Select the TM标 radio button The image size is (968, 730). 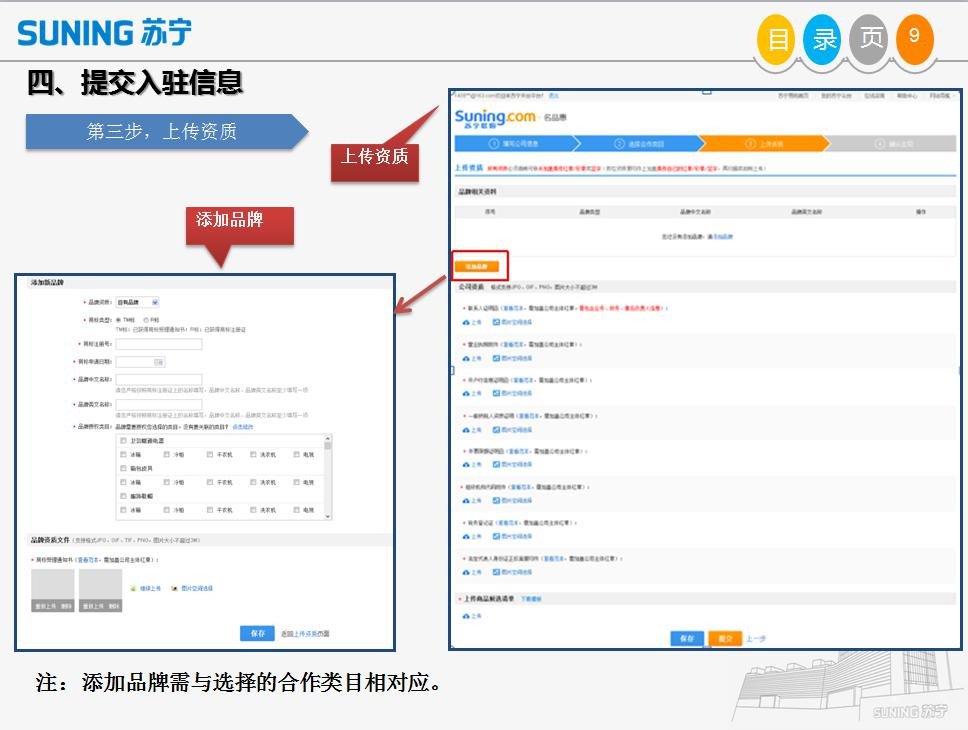pos(119,320)
